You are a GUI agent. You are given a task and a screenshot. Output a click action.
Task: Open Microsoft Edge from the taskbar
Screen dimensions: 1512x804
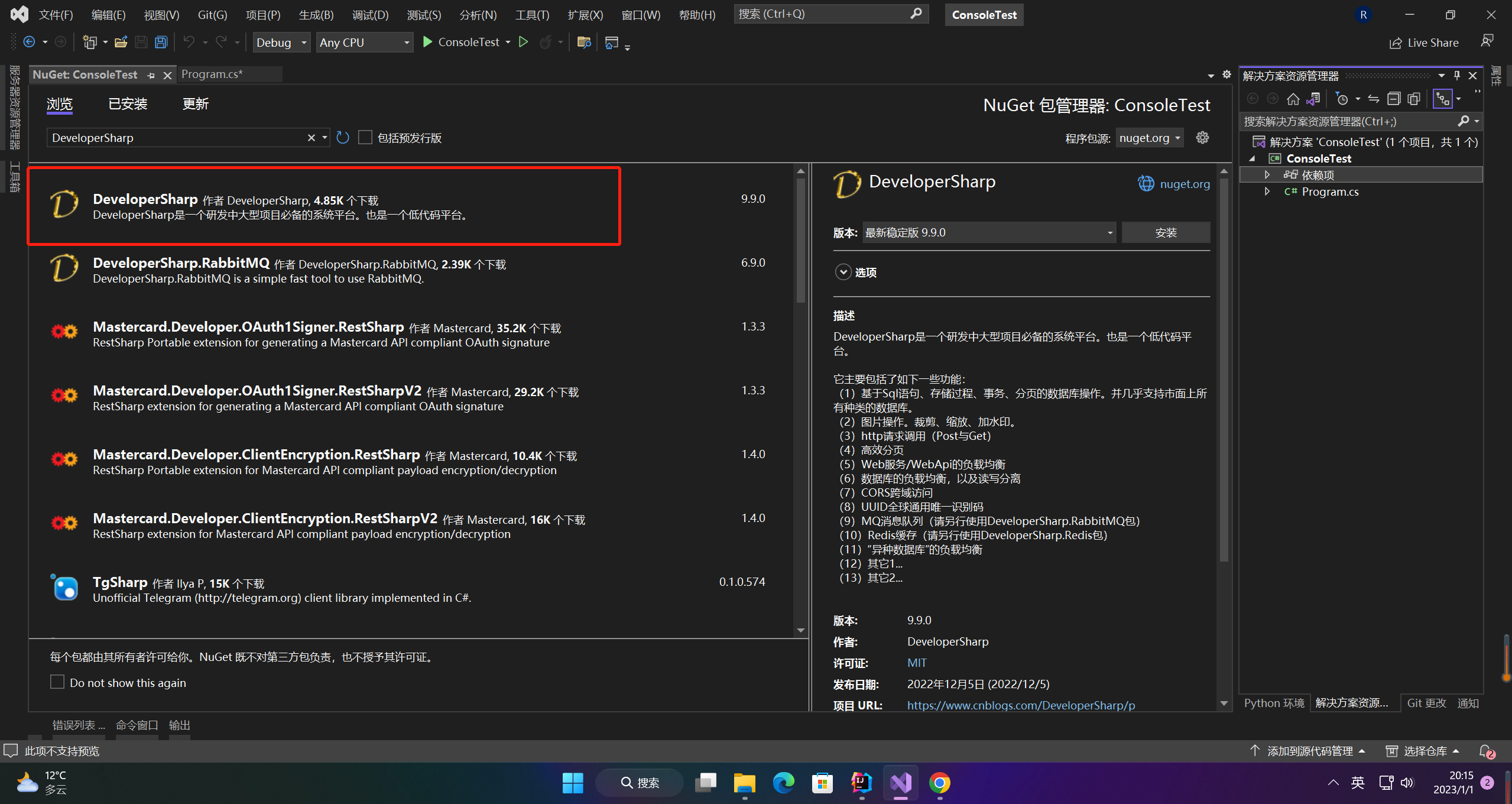784,783
